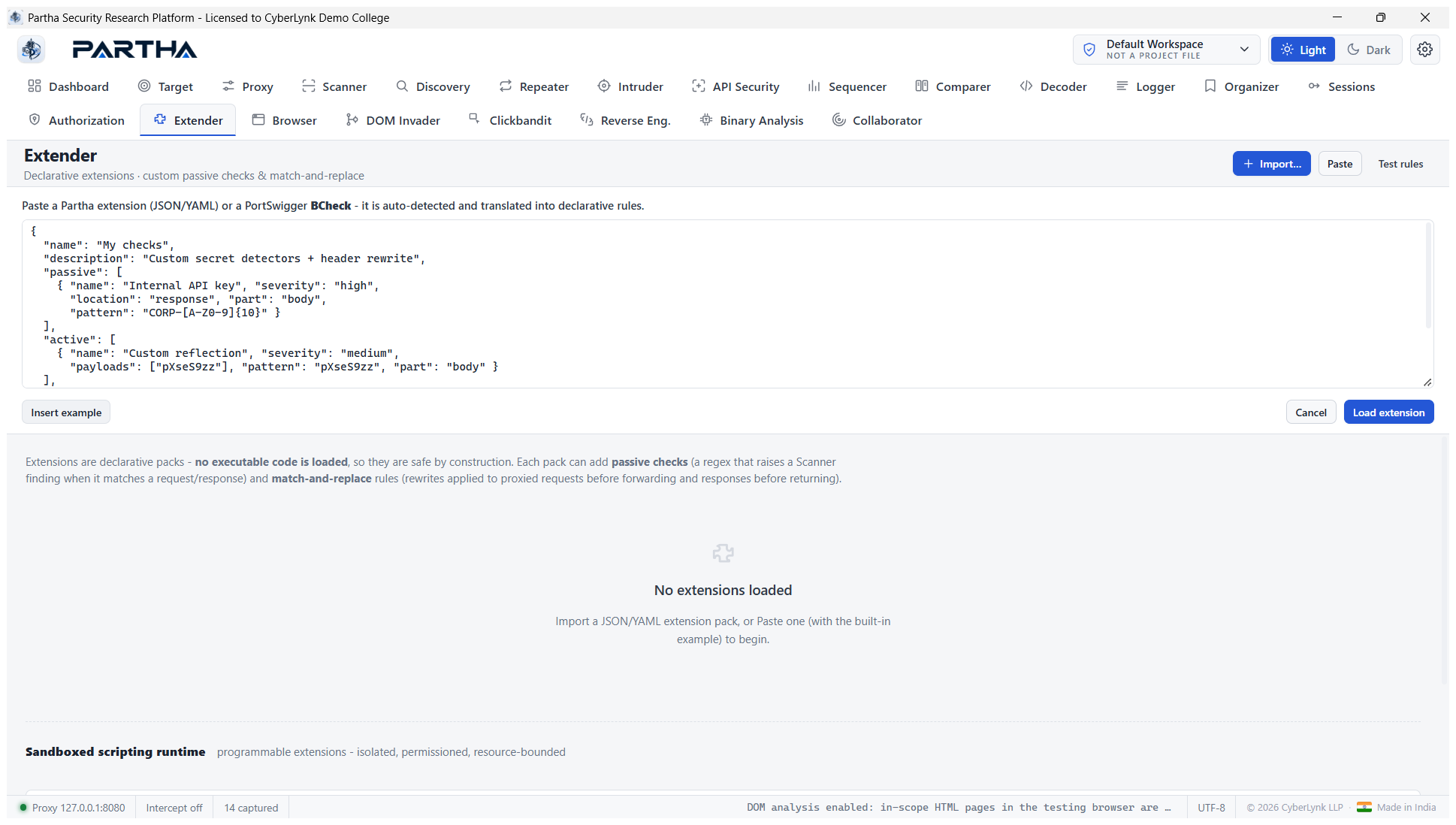This screenshot has height=825, width=1456.
Task: Click '14 captured' in status bar
Action: pyautogui.click(x=251, y=808)
